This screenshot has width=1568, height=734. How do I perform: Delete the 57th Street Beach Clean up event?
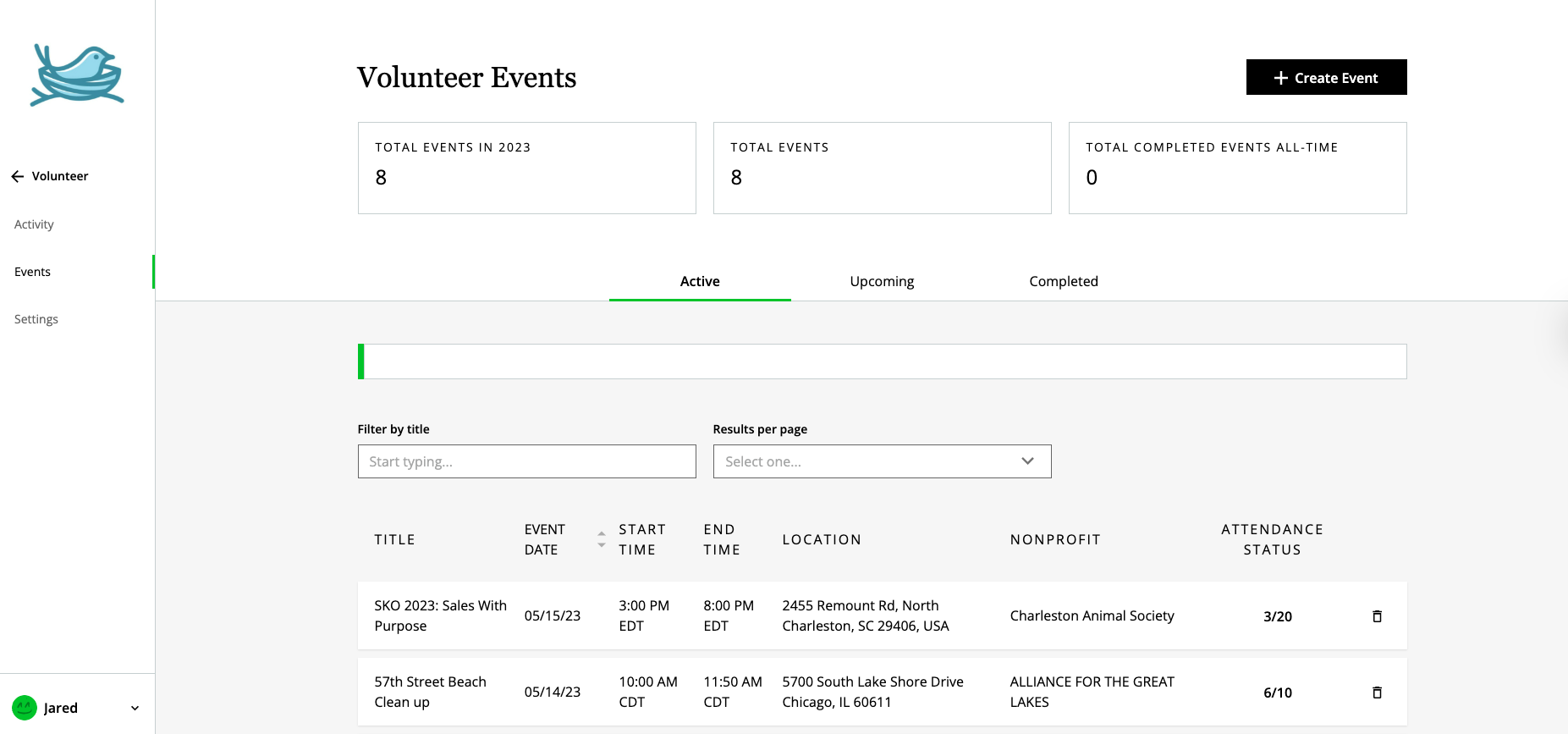pos(1377,693)
